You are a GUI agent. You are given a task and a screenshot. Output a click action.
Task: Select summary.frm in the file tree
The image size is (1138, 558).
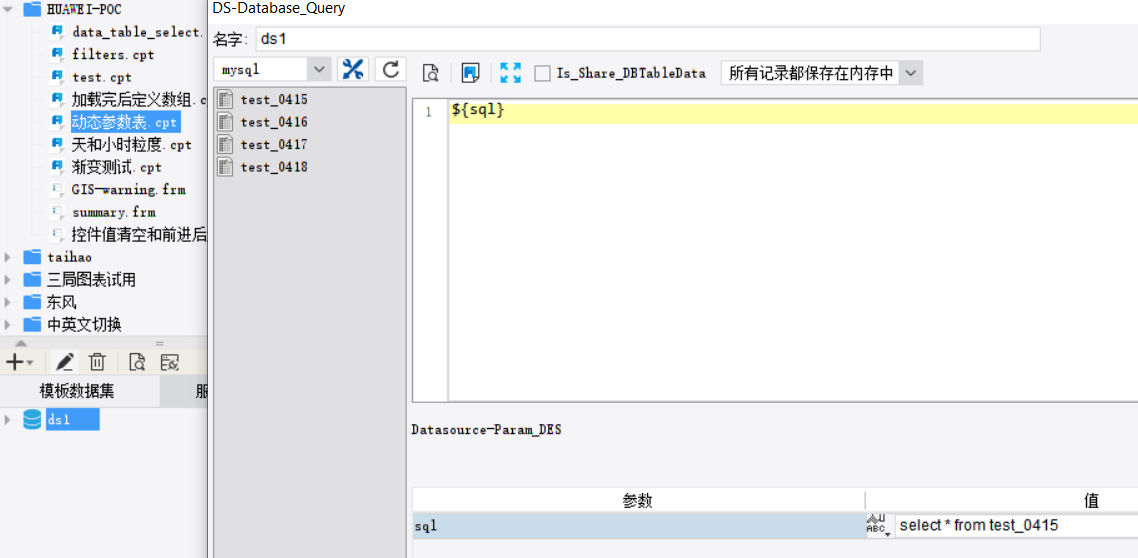(114, 212)
